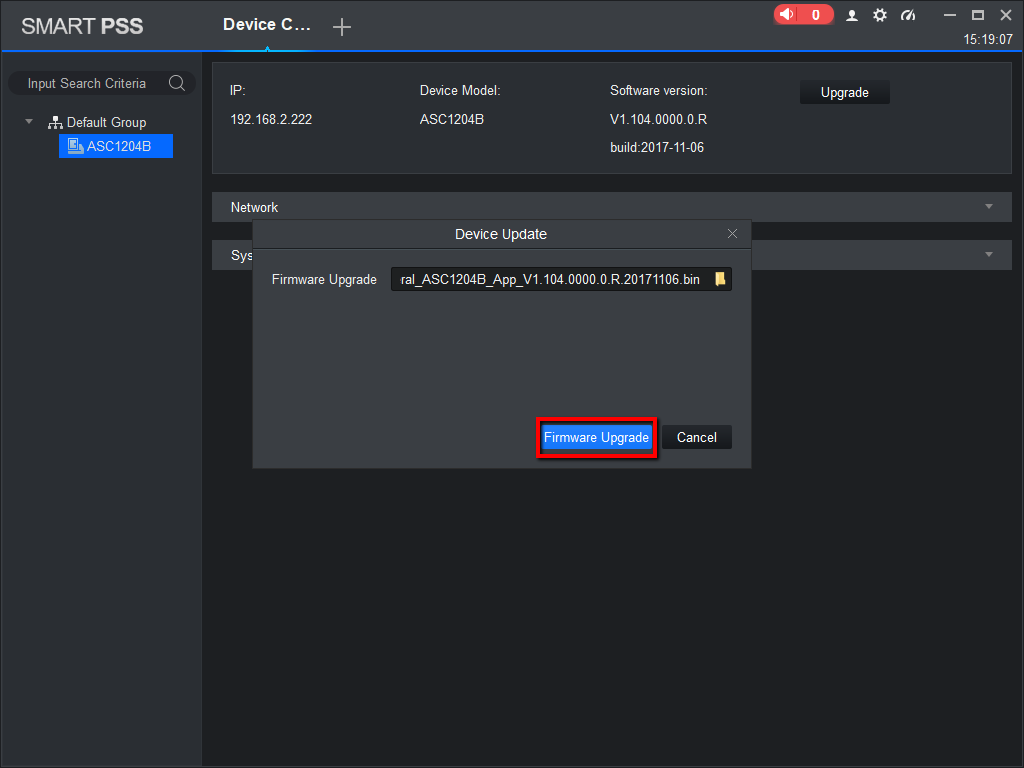This screenshot has height=768, width=1024.
Task: Click the build:2017-11-06 text
Action: tap(657, 148)
